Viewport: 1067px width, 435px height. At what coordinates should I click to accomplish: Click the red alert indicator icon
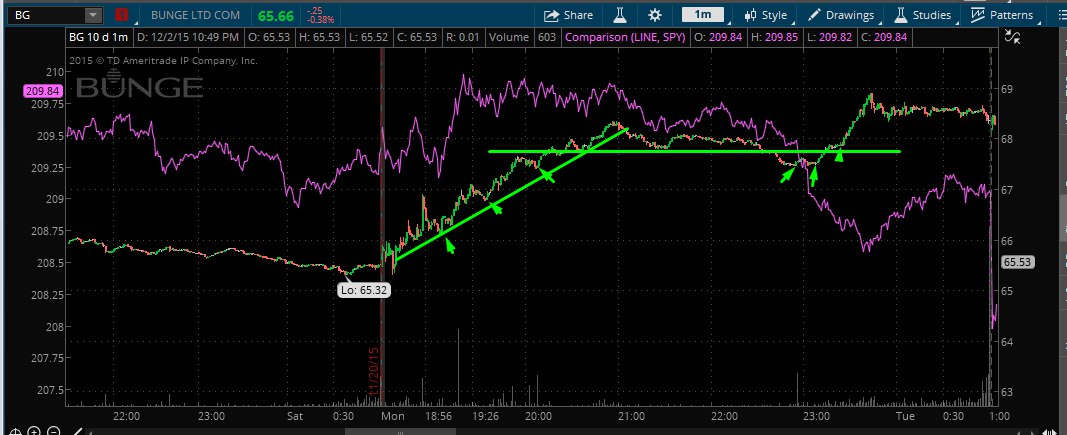(121, 14)
